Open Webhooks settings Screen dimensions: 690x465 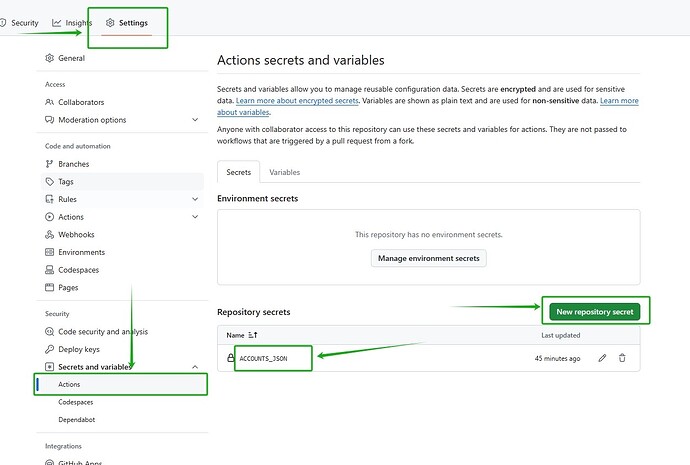(76, 234)
